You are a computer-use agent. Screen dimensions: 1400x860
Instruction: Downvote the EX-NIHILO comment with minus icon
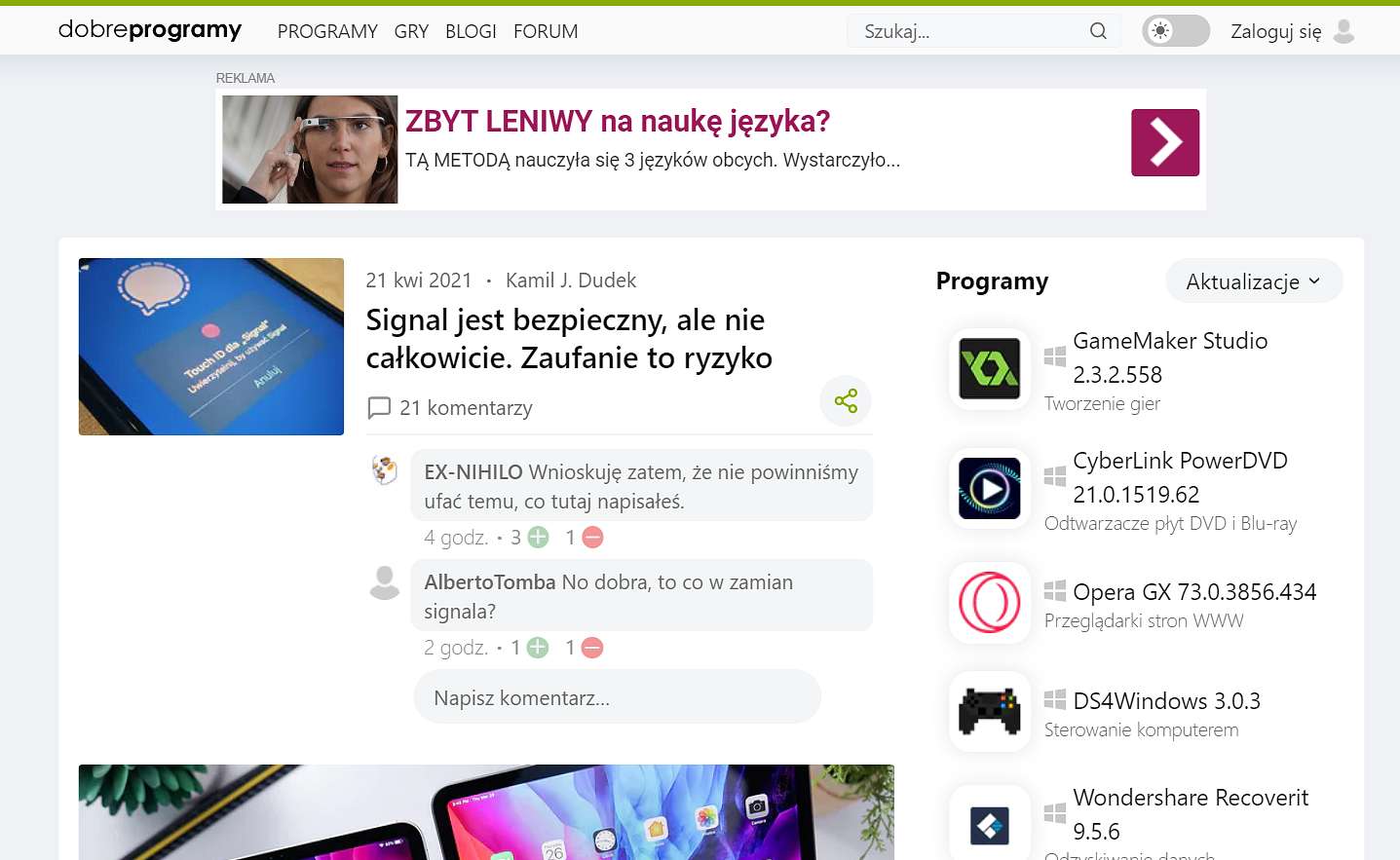592,538
